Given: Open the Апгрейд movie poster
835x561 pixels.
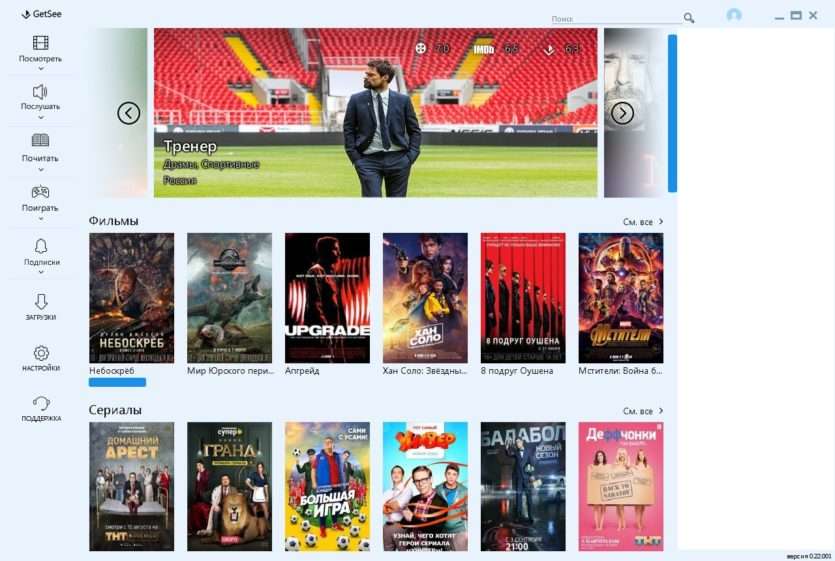Looking at the screenshot, I should coord(327,298).
